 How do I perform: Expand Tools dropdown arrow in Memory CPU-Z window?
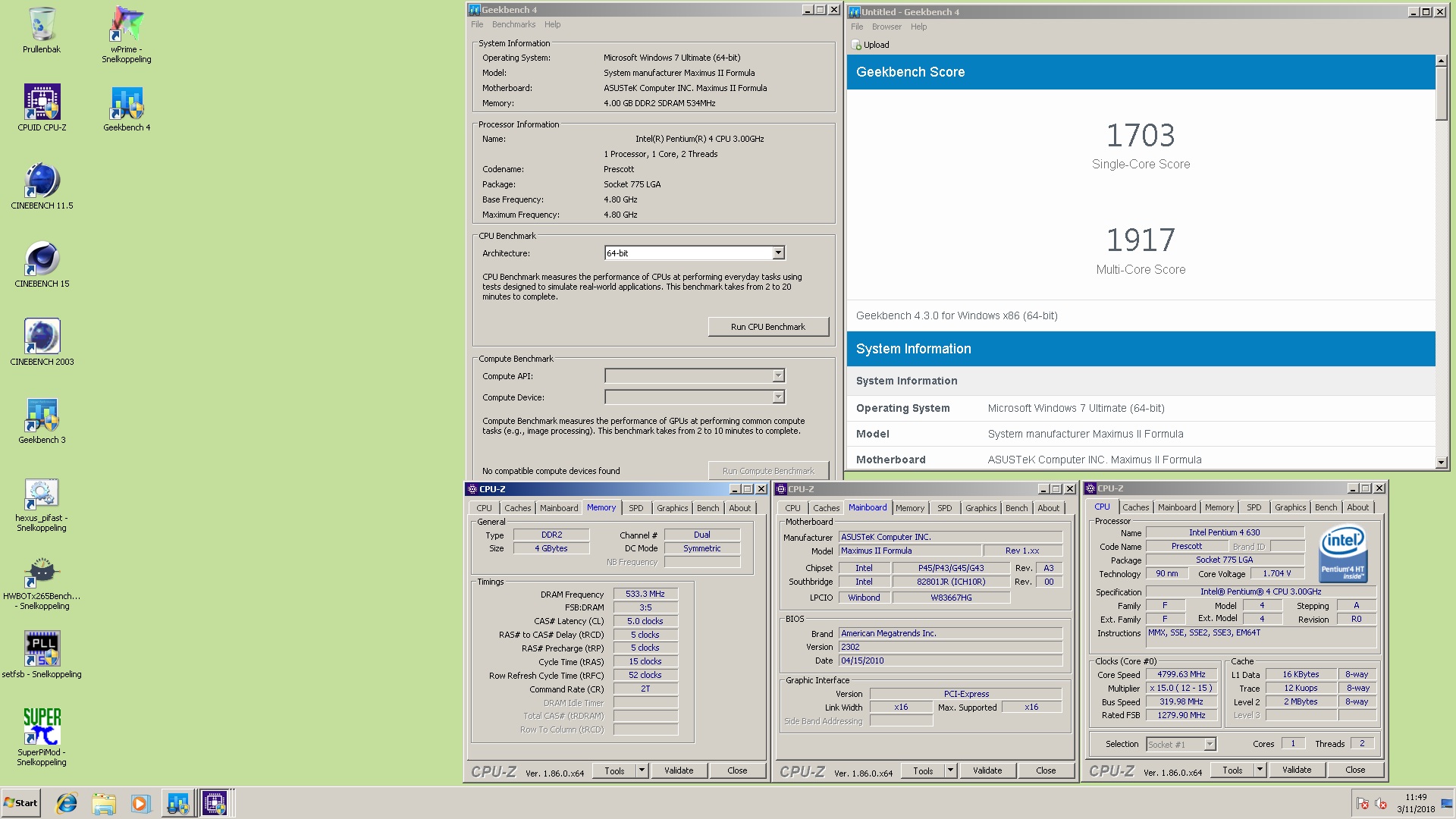click(x=642, y=770)
